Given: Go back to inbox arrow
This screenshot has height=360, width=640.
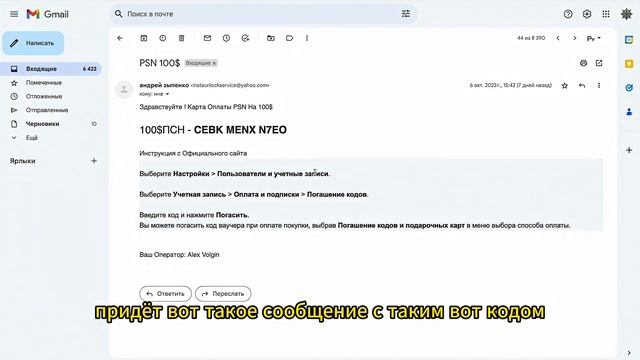Looking at the screenshot, I should point(120,38).
